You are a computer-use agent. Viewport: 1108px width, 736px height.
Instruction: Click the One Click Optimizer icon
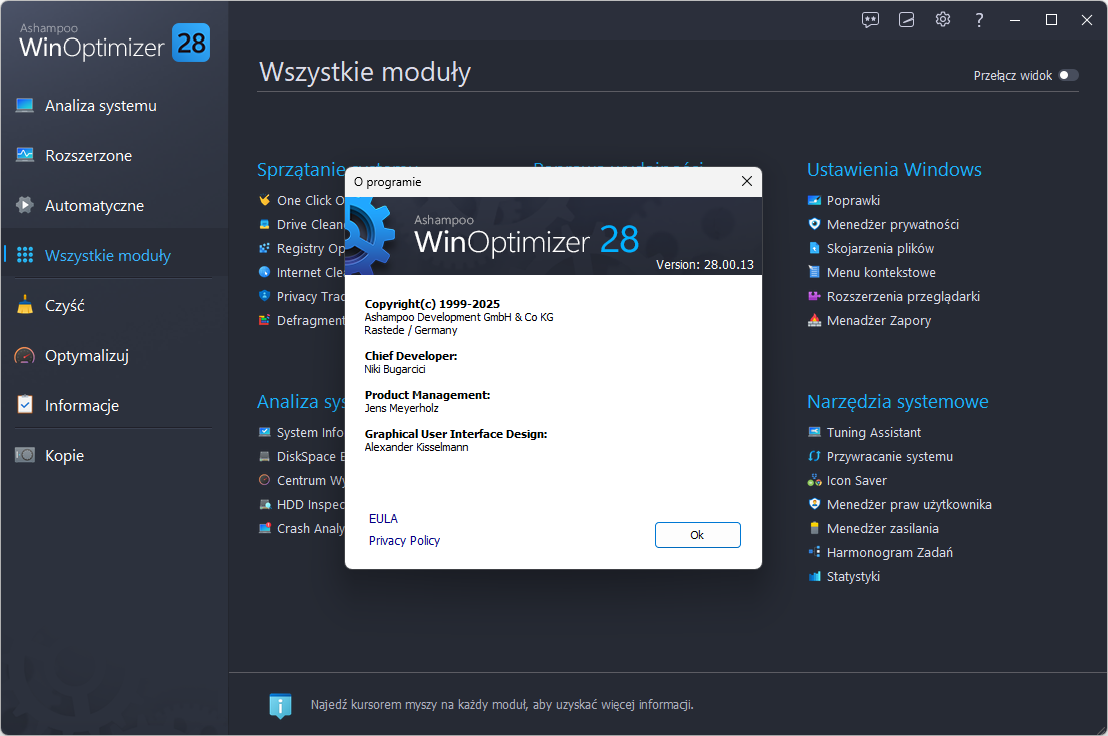[264, 200]
